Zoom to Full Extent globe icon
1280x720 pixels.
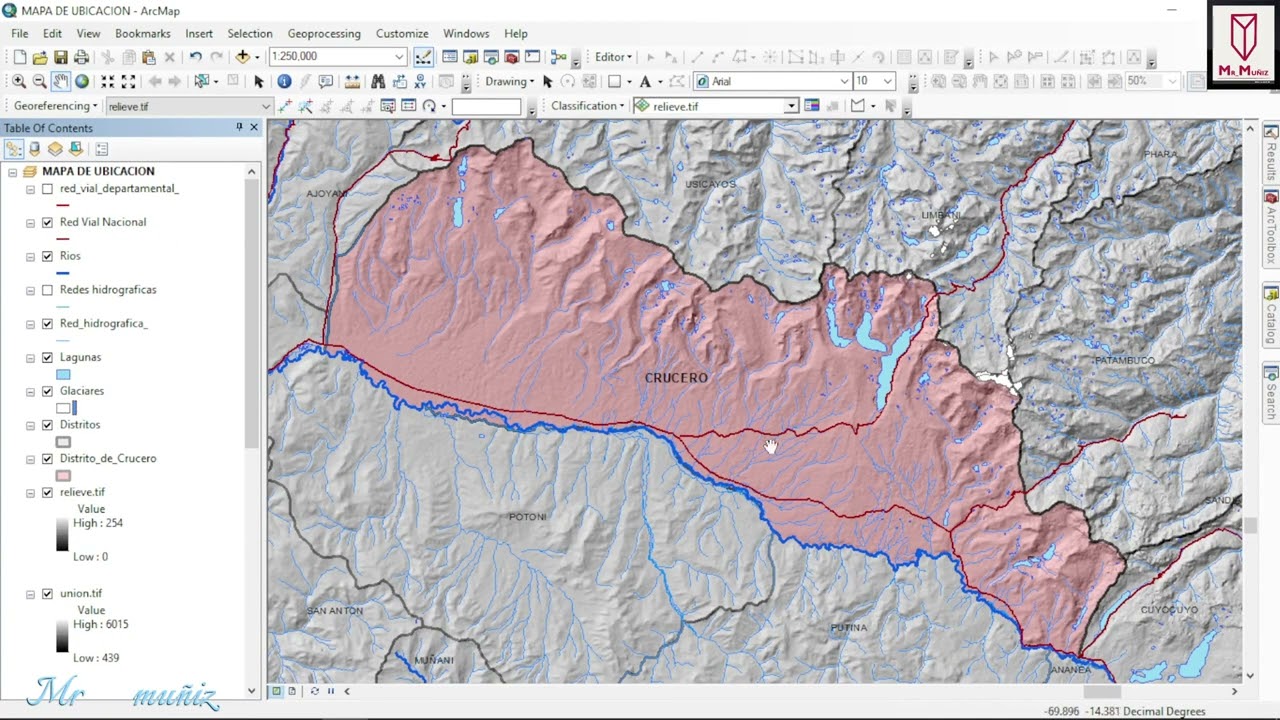pyautogui.click(x=82, y=81)
